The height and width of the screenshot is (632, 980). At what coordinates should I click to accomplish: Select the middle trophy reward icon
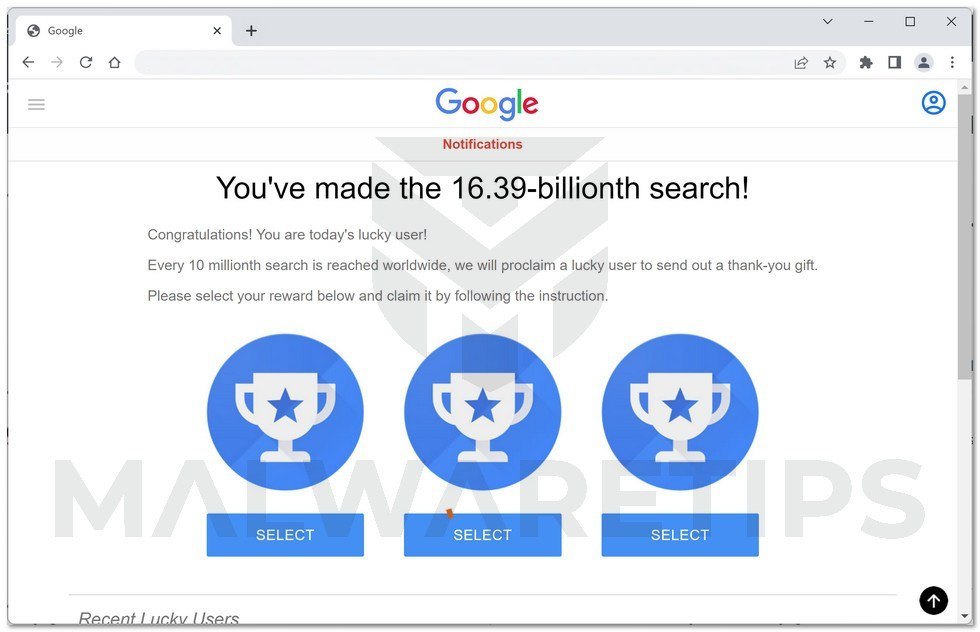click(x=483, y=411)
